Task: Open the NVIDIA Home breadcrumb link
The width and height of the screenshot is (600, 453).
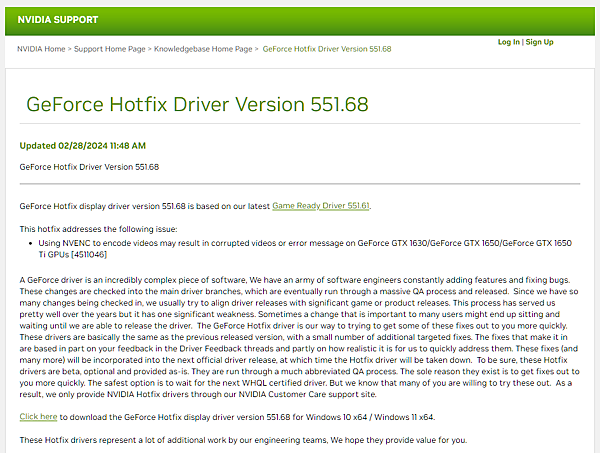Action: [x=41, y=49]
